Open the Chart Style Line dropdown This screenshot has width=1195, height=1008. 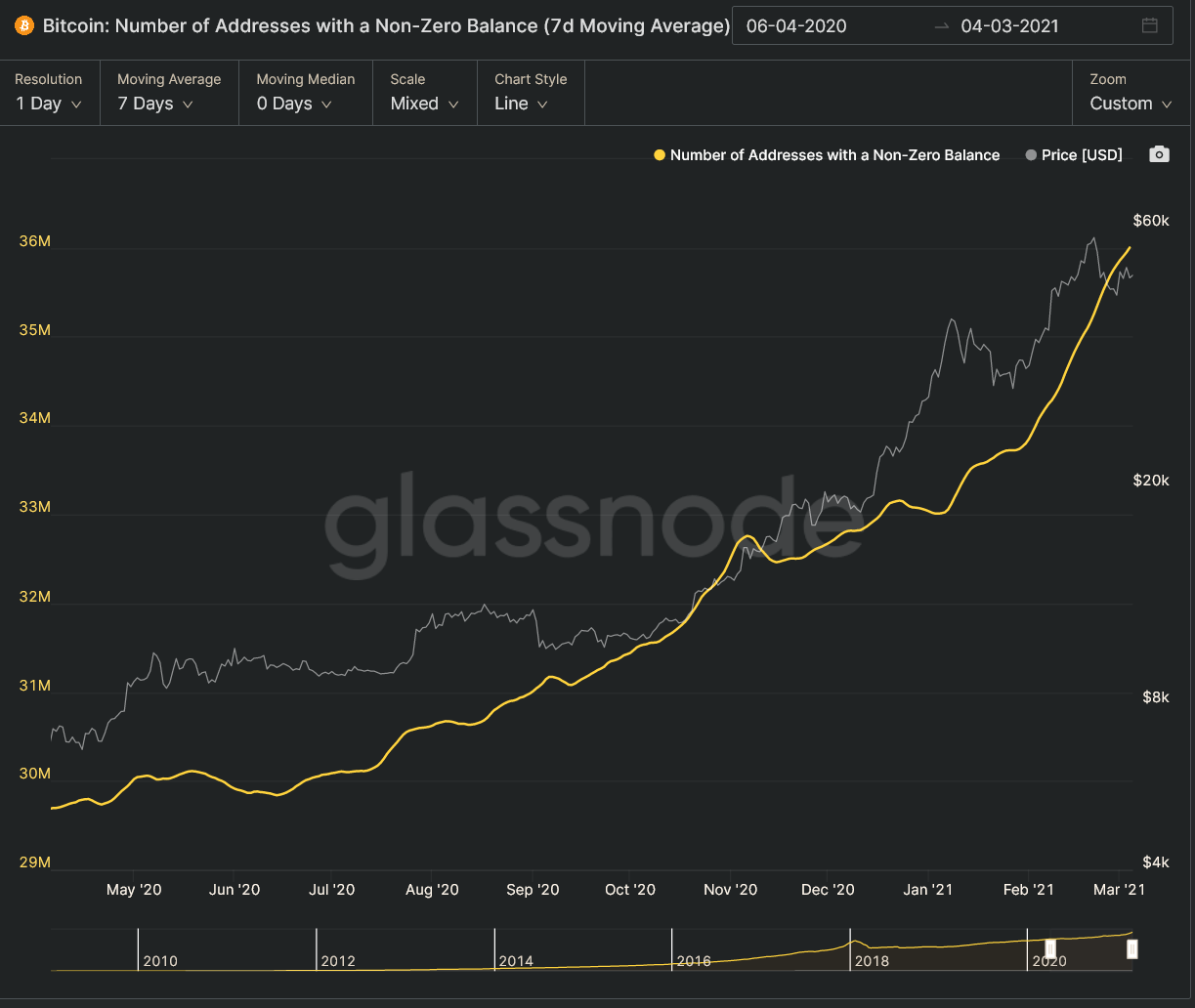pyautogui.click(x=531, y=93)
